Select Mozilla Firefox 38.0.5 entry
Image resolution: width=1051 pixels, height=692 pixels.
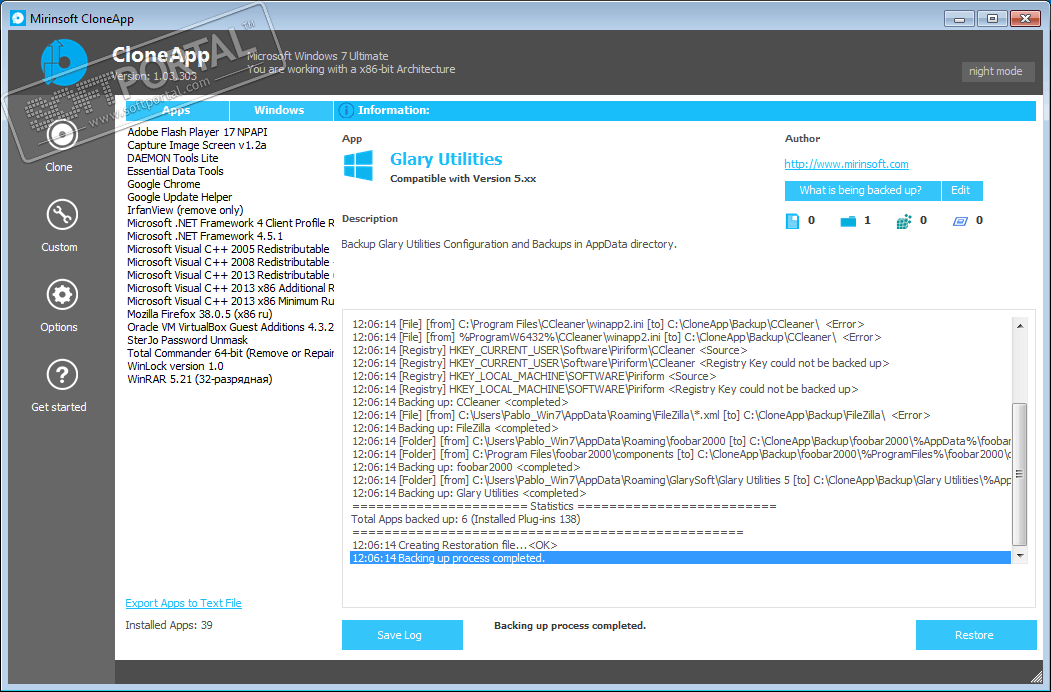200,314
